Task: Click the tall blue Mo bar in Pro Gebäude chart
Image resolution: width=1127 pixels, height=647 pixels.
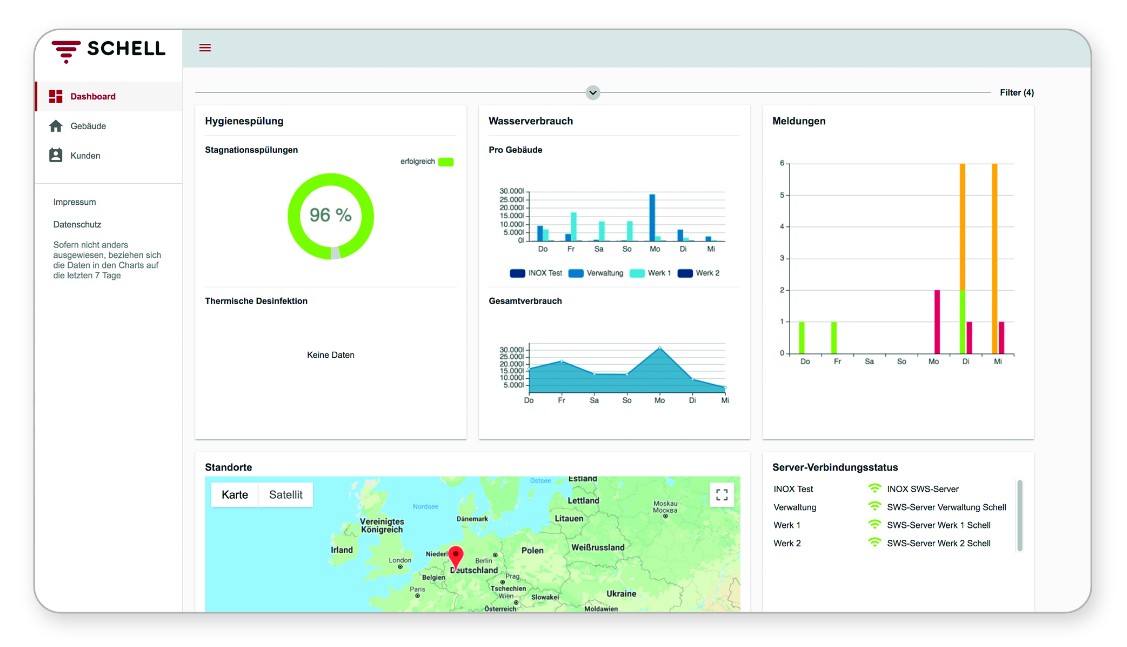Action: (x=653, y=217)
